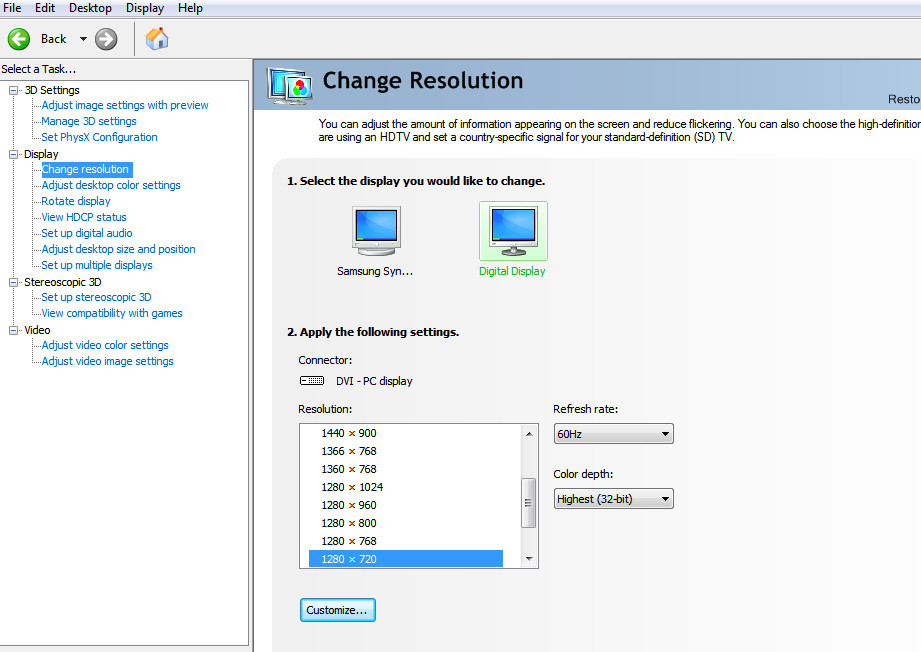The image size is (921, 652).
Task: Click the Change Resolution header icon
Action: click(x=289, y=86)
